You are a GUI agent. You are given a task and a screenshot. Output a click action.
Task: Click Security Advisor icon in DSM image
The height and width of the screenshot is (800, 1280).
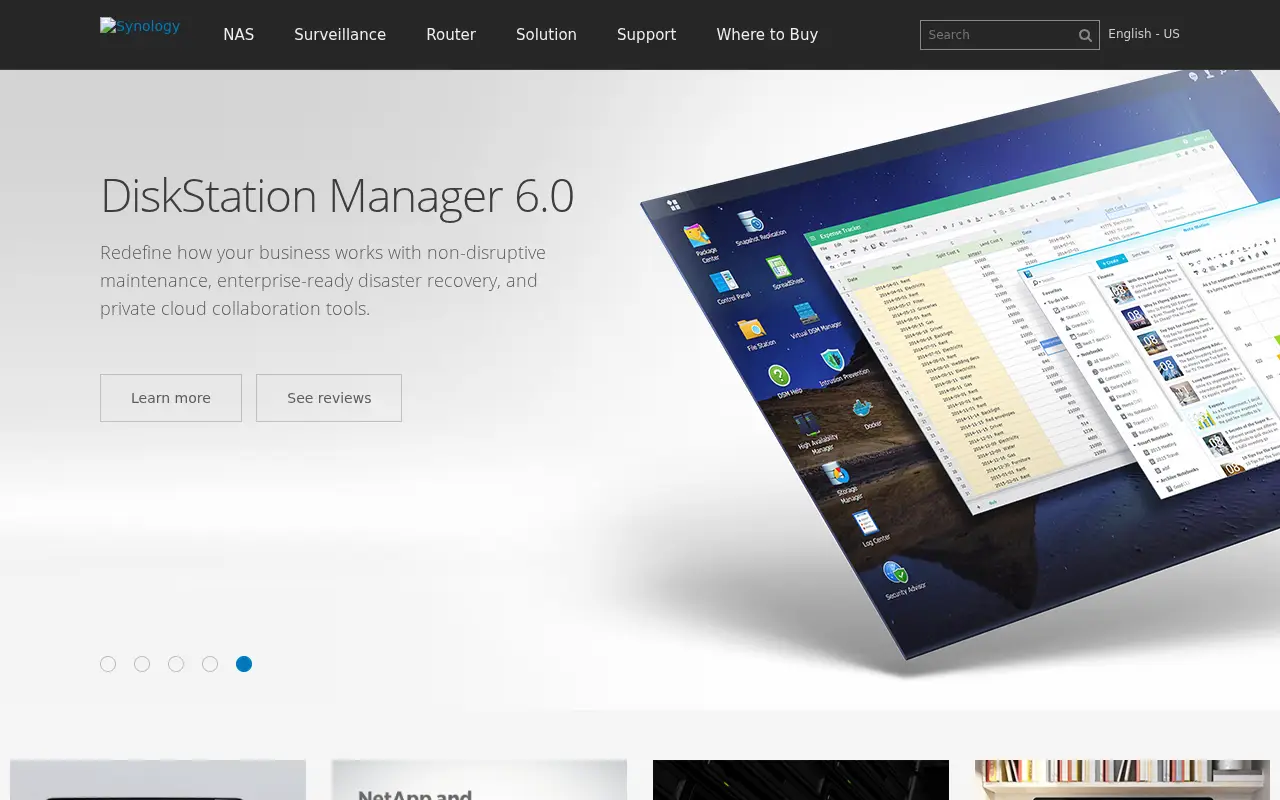click(896, 574)
